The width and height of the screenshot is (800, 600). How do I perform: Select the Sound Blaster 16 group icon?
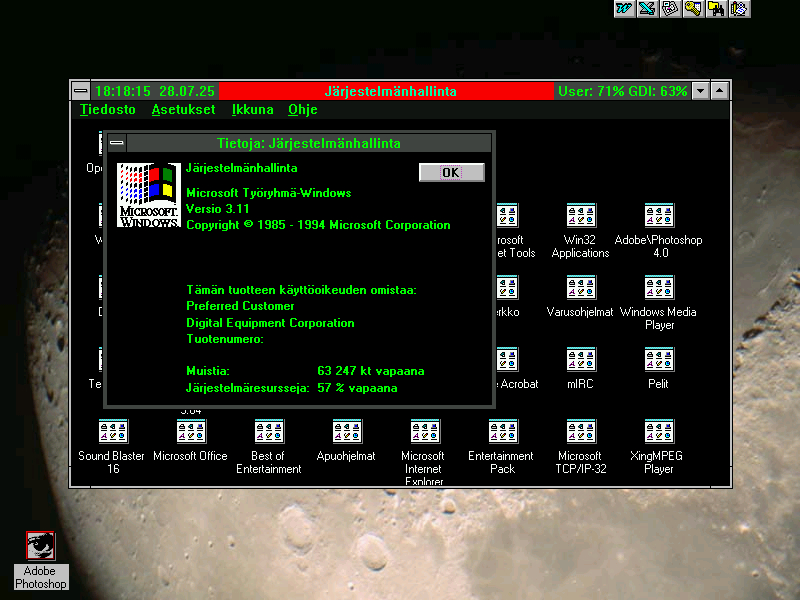(x=113, y=432)
